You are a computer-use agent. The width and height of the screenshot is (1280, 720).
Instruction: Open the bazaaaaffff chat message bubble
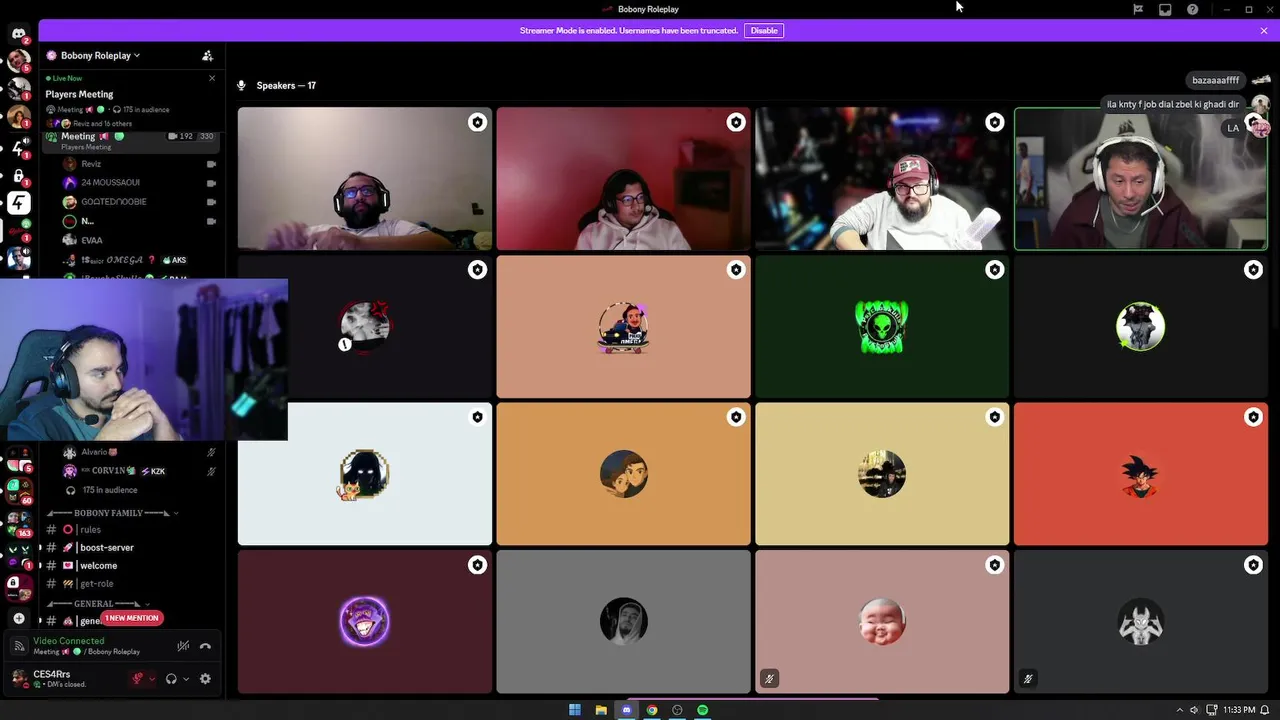(1215, 80)
